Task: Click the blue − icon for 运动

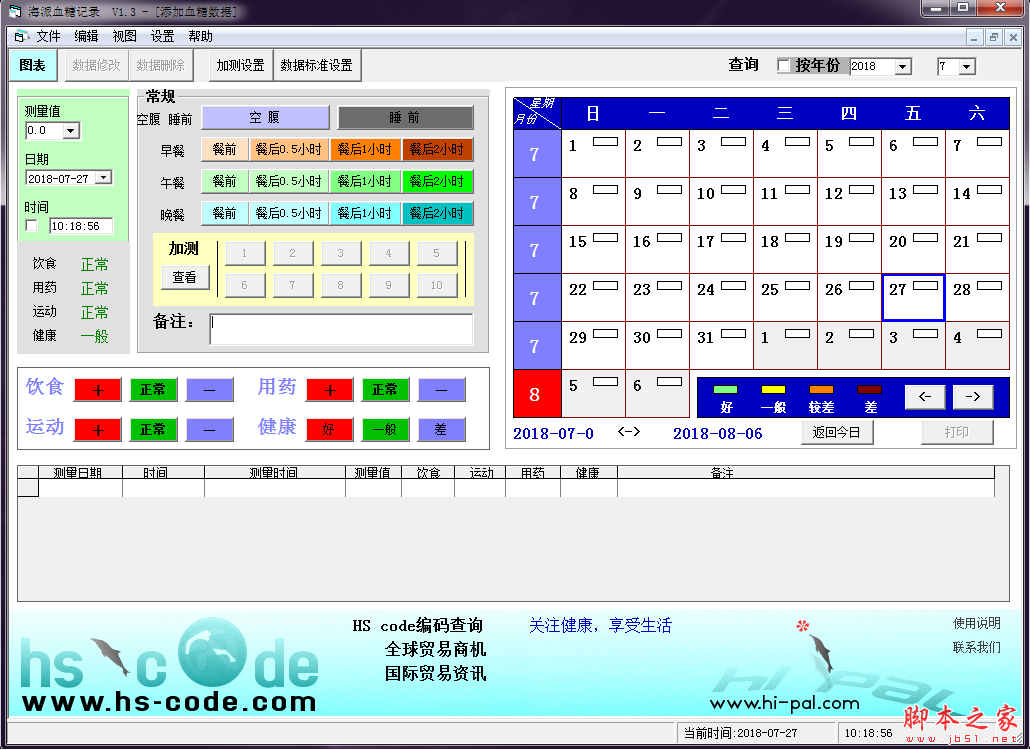Action: pyautogui.click(x=209, y=429)
